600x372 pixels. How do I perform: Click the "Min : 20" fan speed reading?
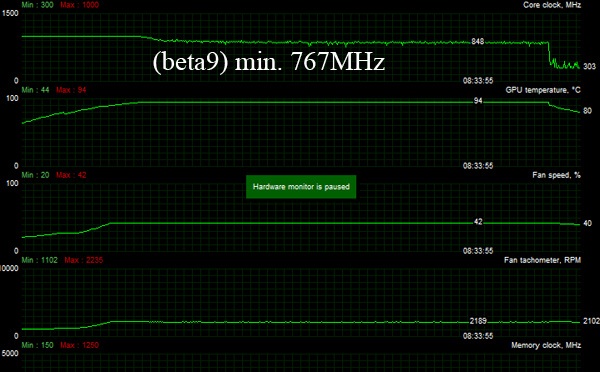tap(36, 175)
